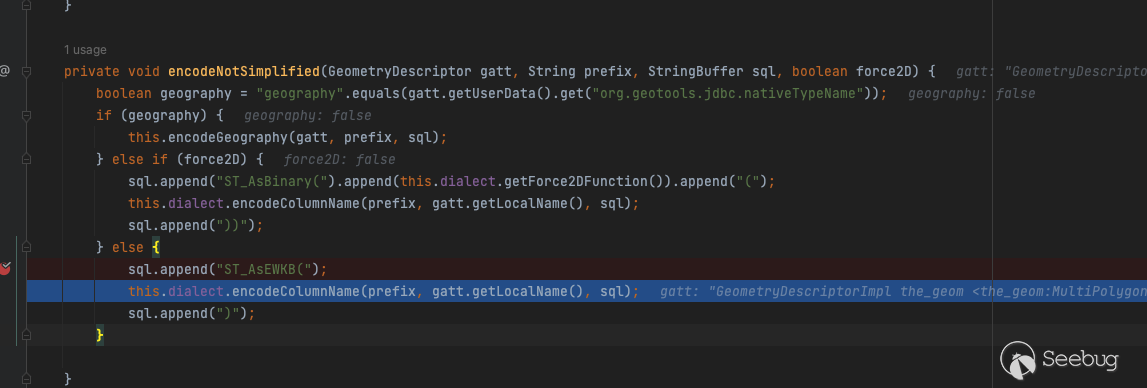Click the "force2D: false" inline debug value
The image size is (1147, 388).
click(x=339, y=160)
